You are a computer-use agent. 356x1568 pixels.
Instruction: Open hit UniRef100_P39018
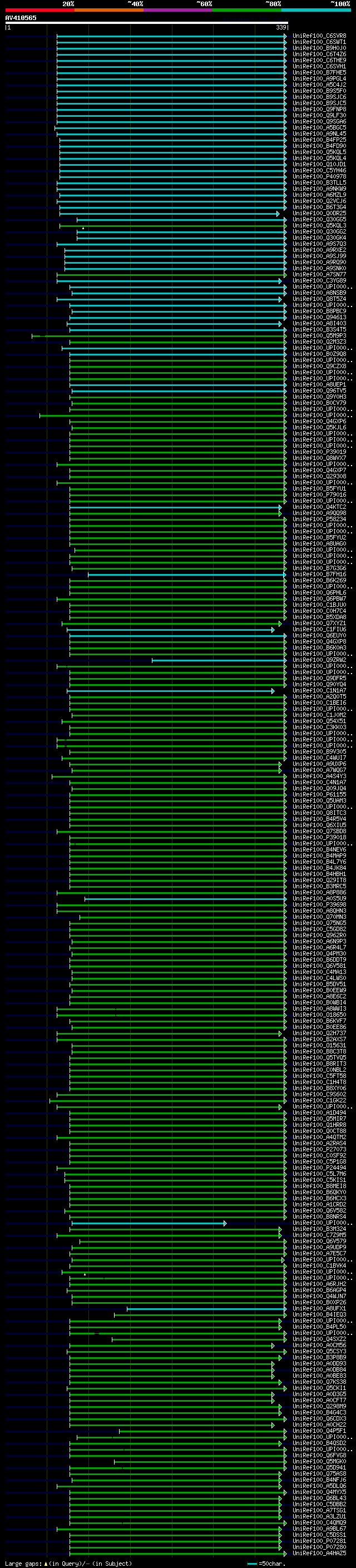click(x=319, y=838)
